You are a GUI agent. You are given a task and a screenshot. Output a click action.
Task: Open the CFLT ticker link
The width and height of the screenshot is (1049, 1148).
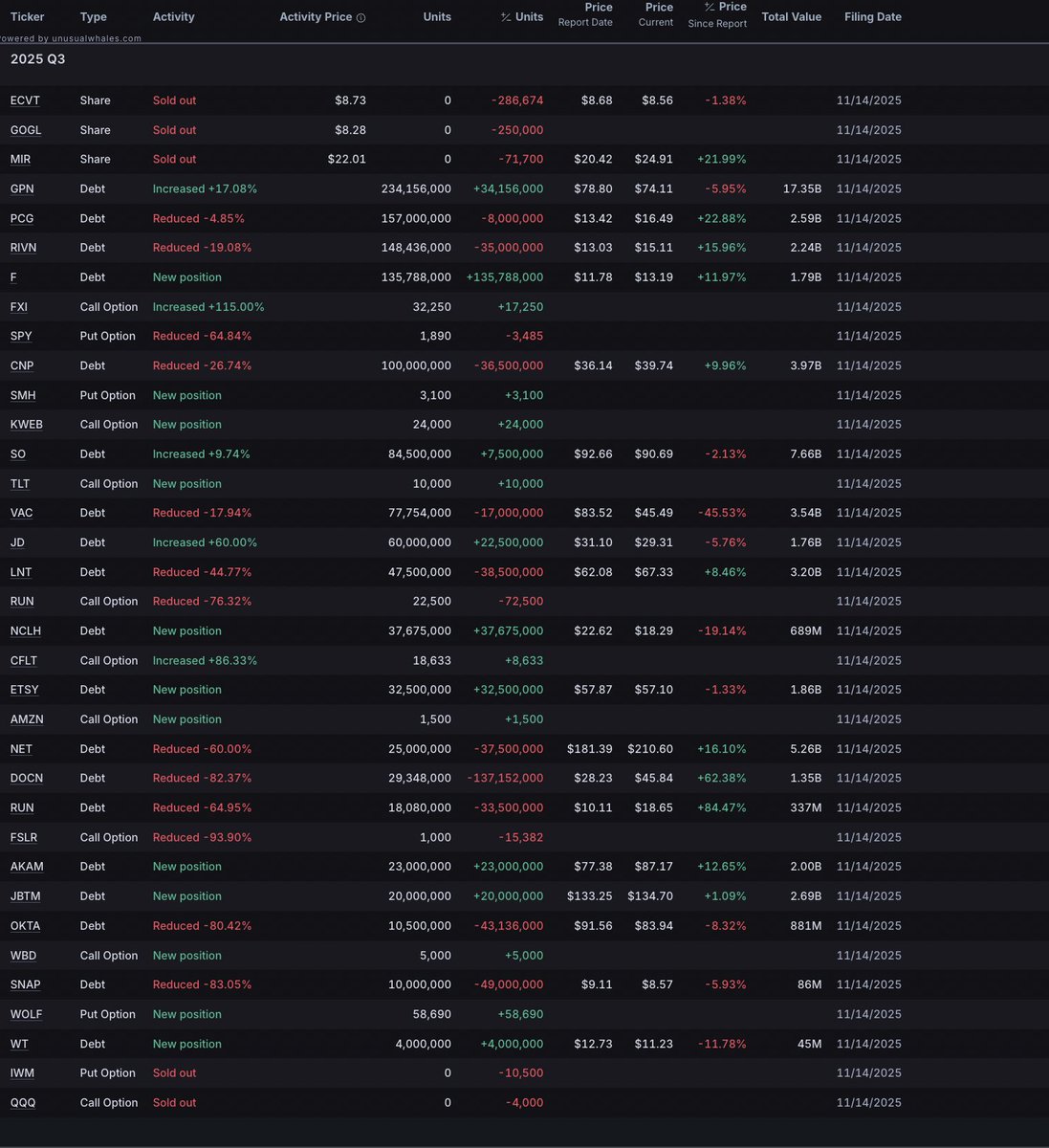[x=24, y=661]
